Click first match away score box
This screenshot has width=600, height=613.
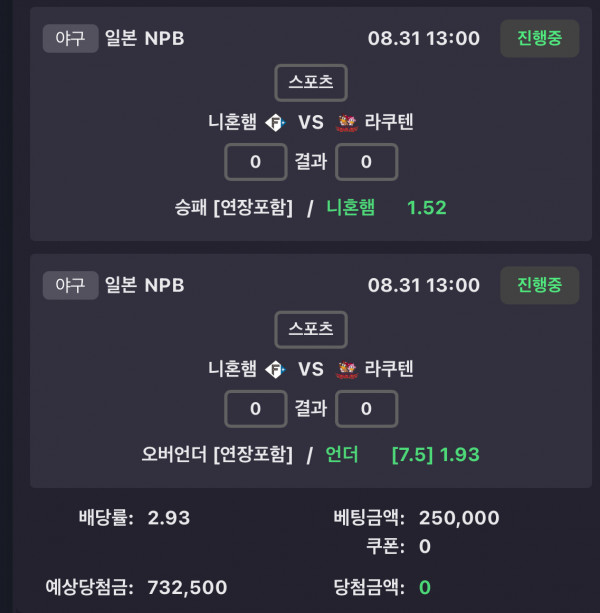coord(366,162)
